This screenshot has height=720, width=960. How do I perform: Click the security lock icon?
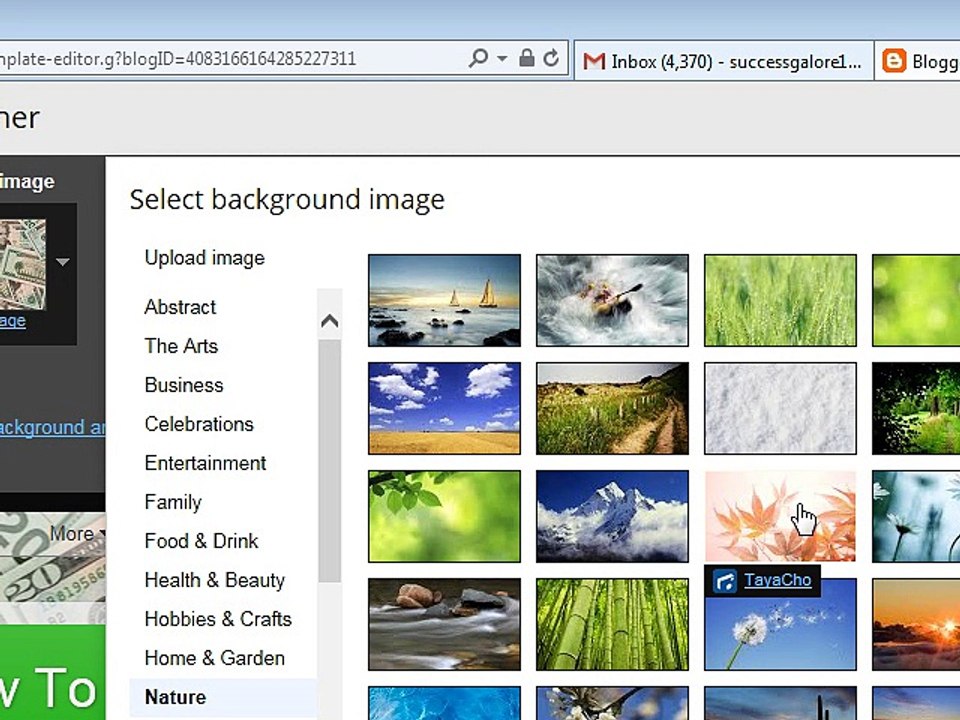point(526,58)
